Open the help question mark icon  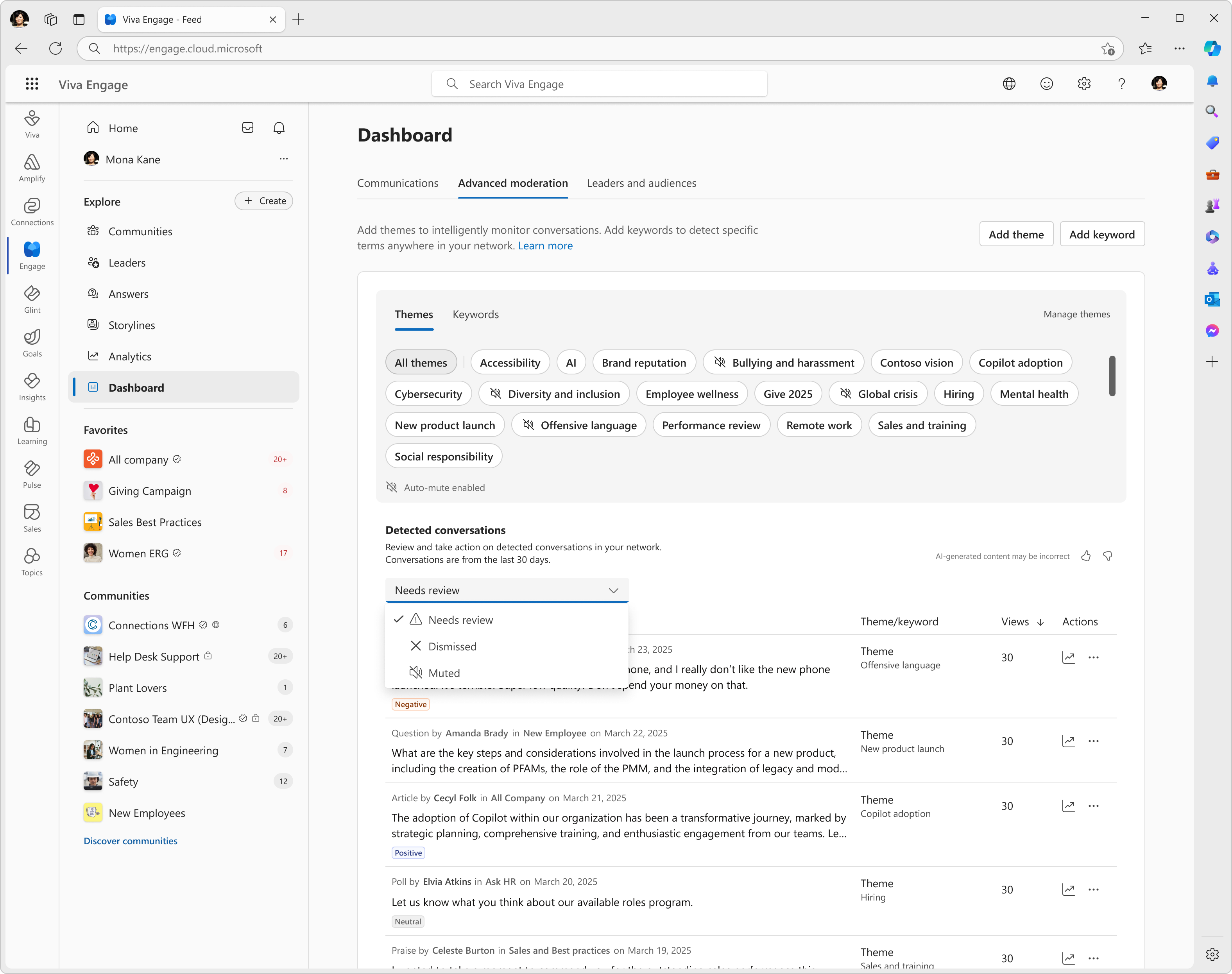(x=1121, y=84)
